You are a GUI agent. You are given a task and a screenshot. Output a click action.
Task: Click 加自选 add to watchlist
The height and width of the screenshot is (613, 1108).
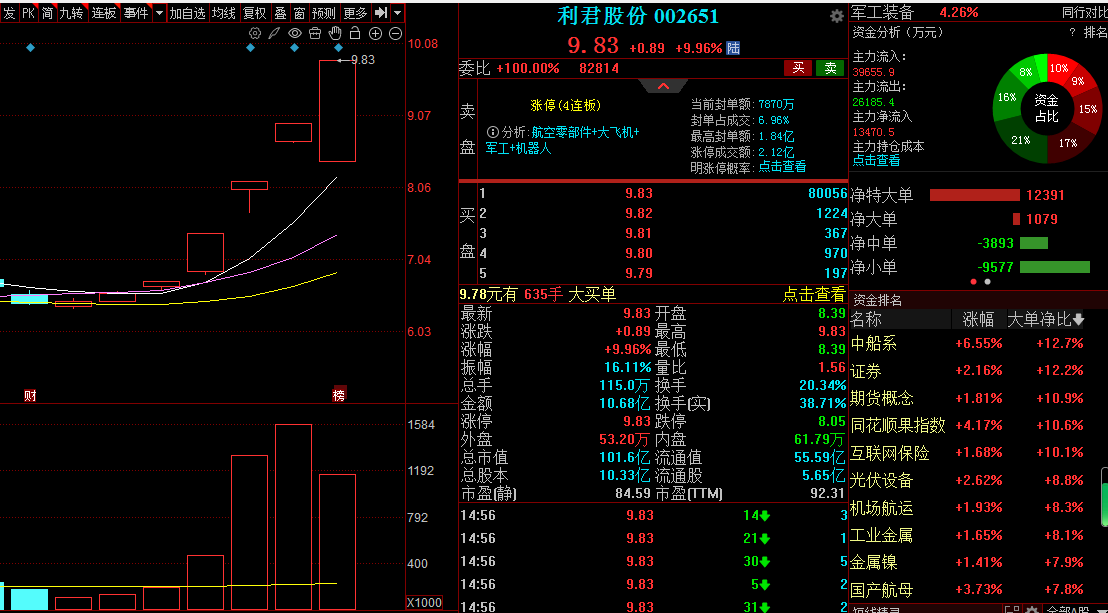[187, 13]
